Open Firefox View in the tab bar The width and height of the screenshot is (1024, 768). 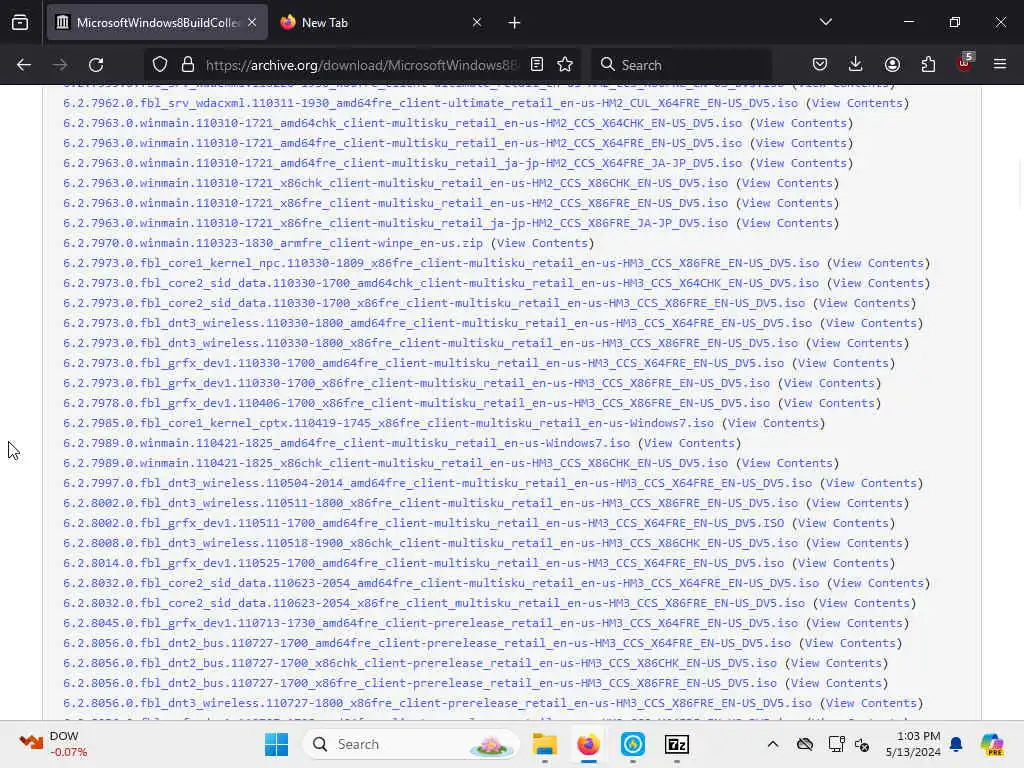pyautogui.click(x=20, y=23)
